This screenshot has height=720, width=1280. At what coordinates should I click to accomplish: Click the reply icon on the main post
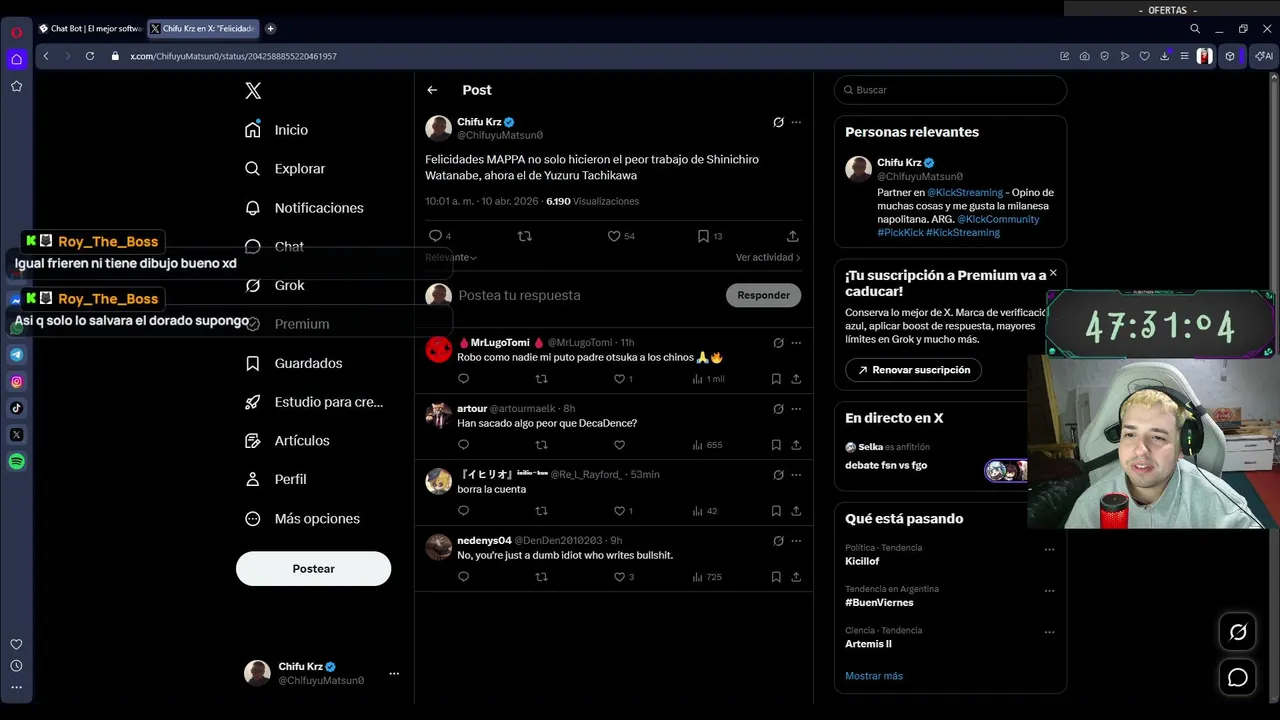coord(435,236)
